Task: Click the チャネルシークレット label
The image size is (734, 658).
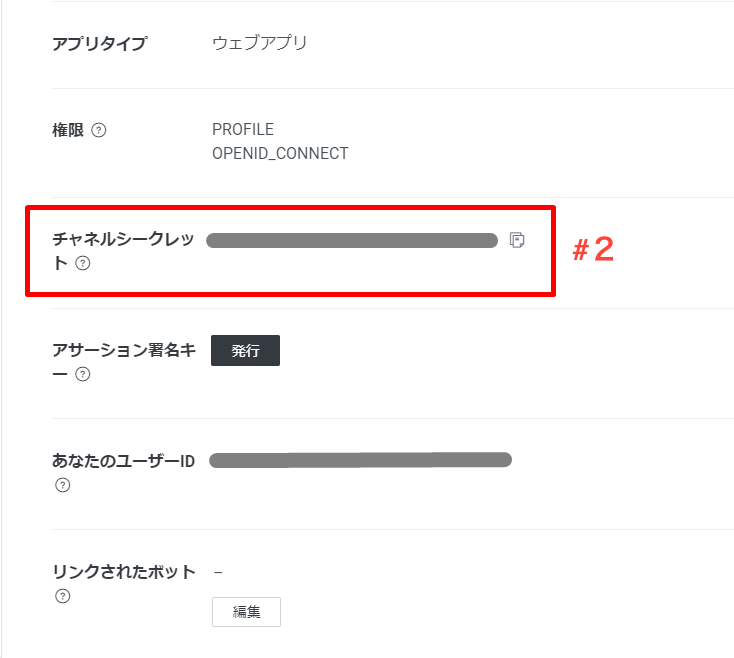Action: point(122,240)
